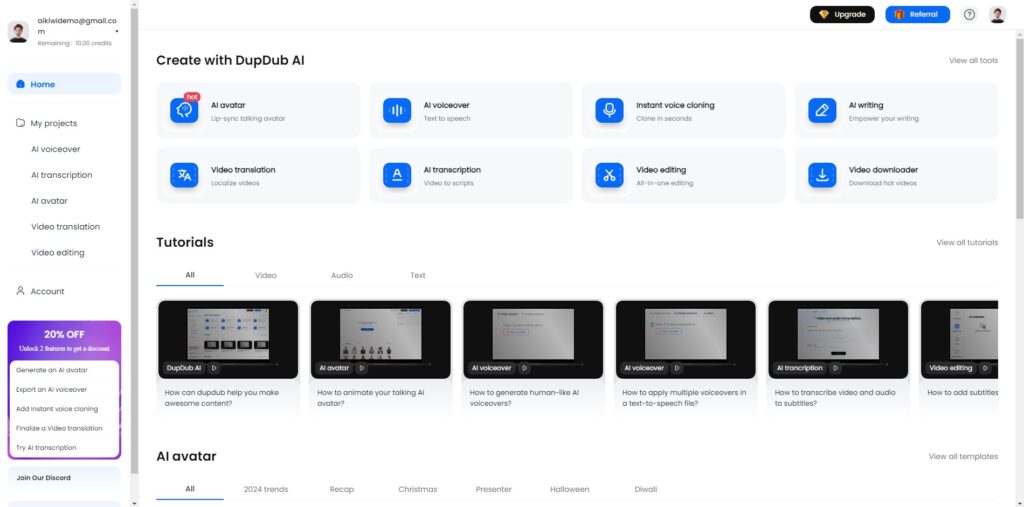Open AI voiceover in sidebar
Screen dimensions: 1024x507
click(56, 149)
